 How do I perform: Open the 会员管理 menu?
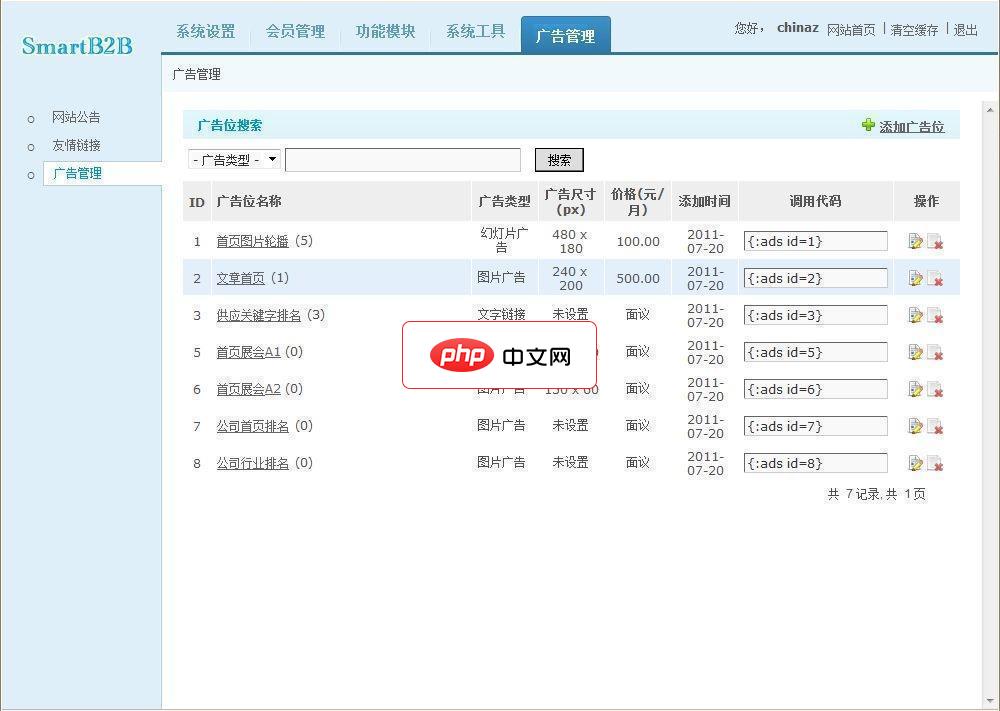point(295,31)
